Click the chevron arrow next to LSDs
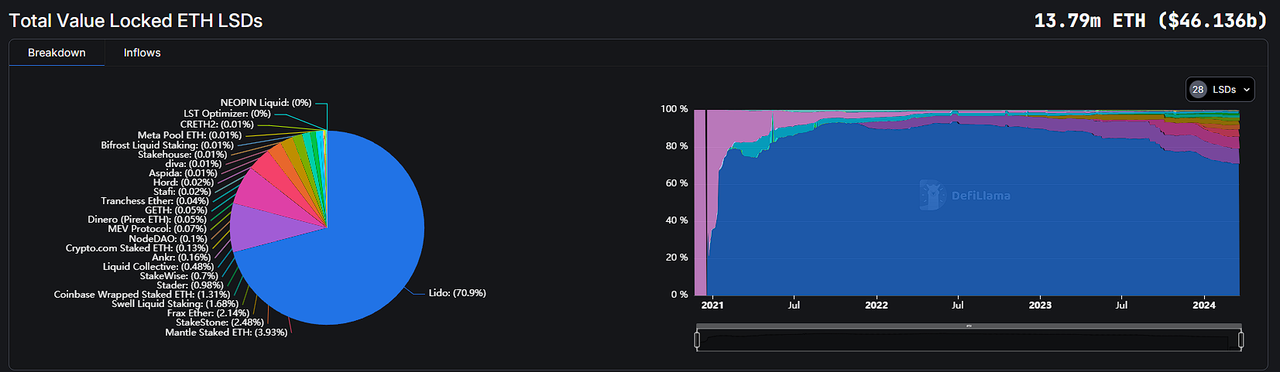 [1246, 90]
